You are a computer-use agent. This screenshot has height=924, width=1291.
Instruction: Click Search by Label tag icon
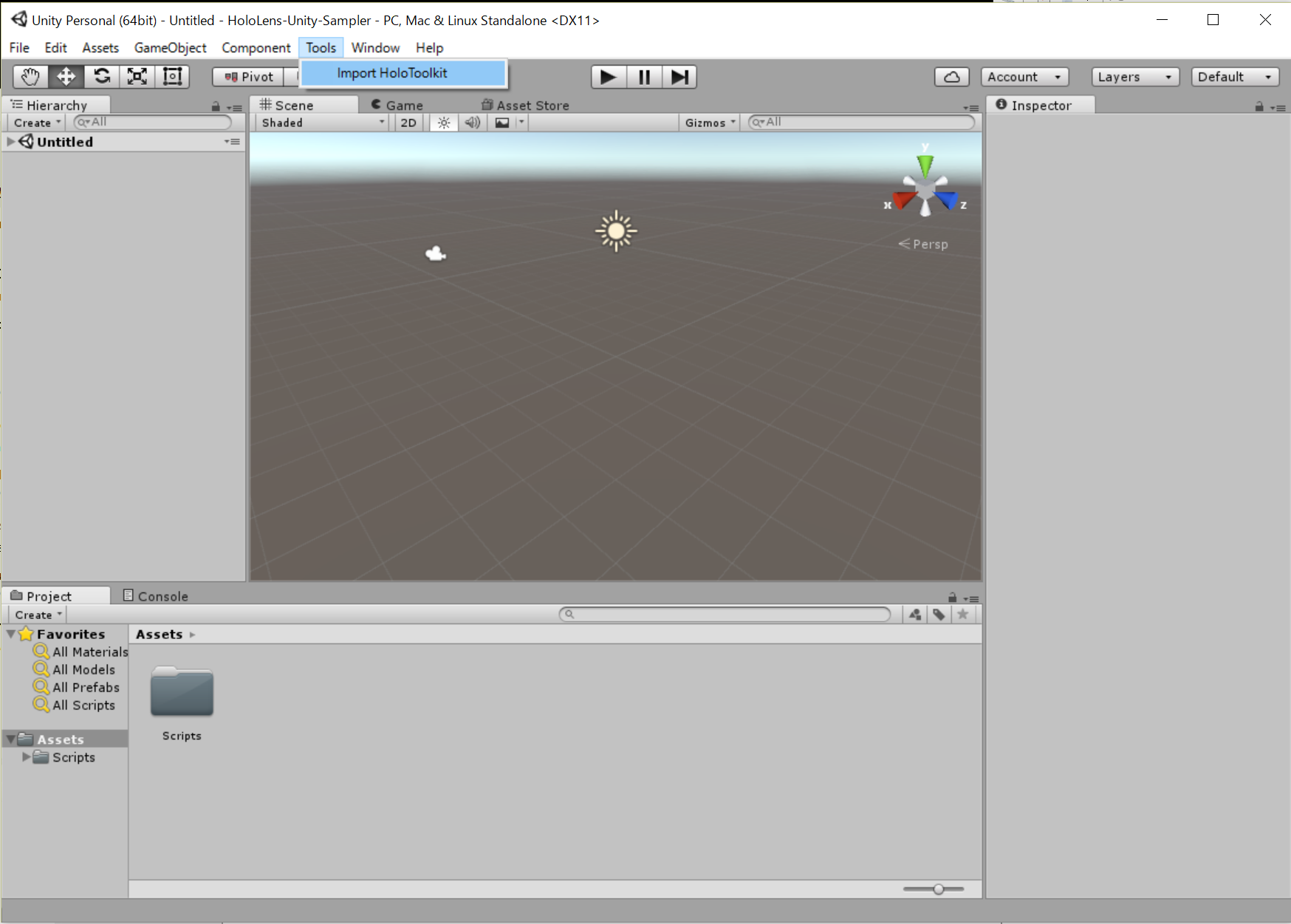[939, 614]
